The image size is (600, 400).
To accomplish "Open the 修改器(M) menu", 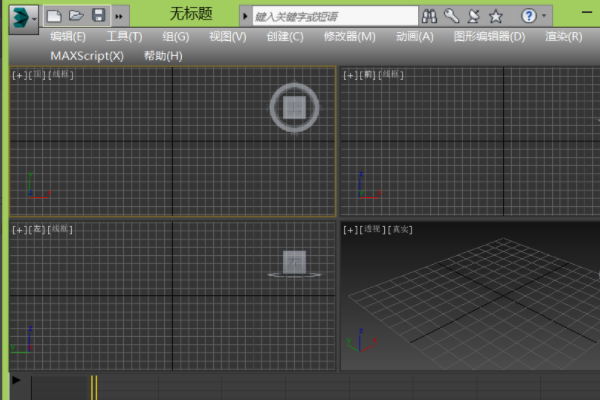I will pyautogui.click(x=350, y=37).
